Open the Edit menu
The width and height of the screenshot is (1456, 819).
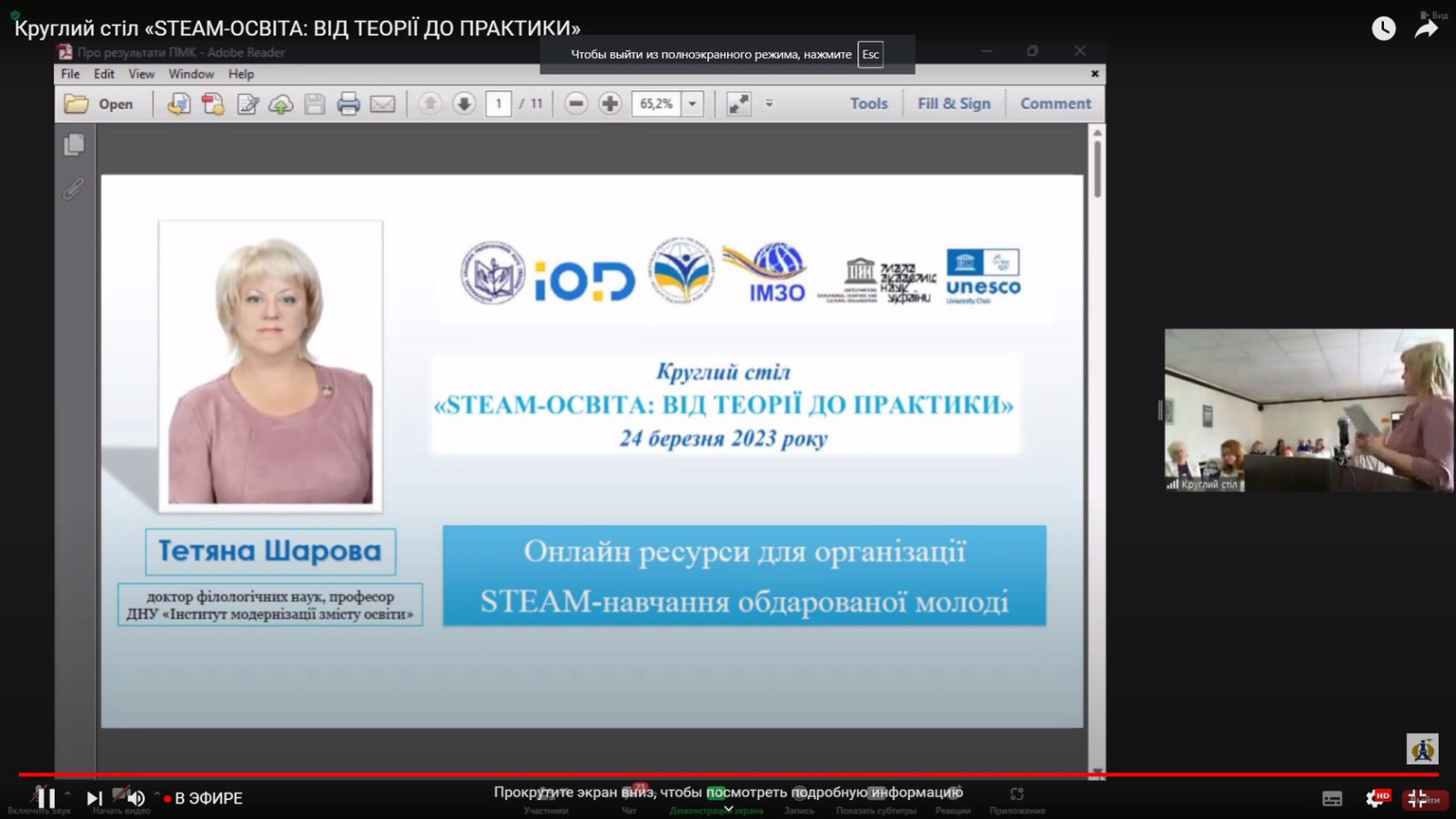click(x=104, y=74)
